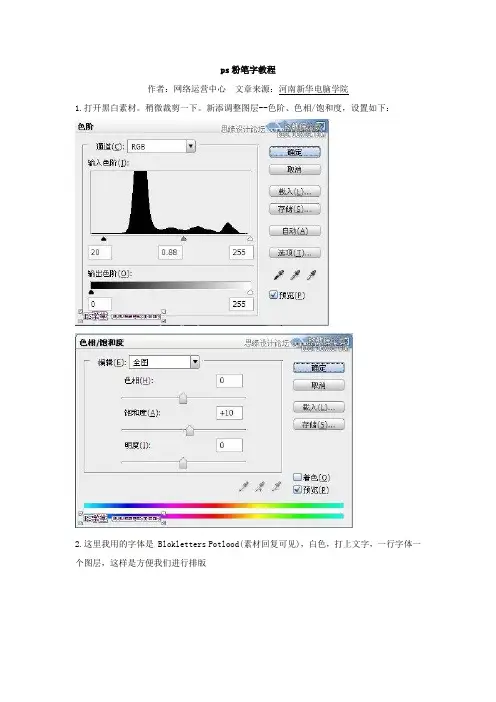The image size is (496, 702).
Task: Click the black output level slider triangle
Action: 91,292
